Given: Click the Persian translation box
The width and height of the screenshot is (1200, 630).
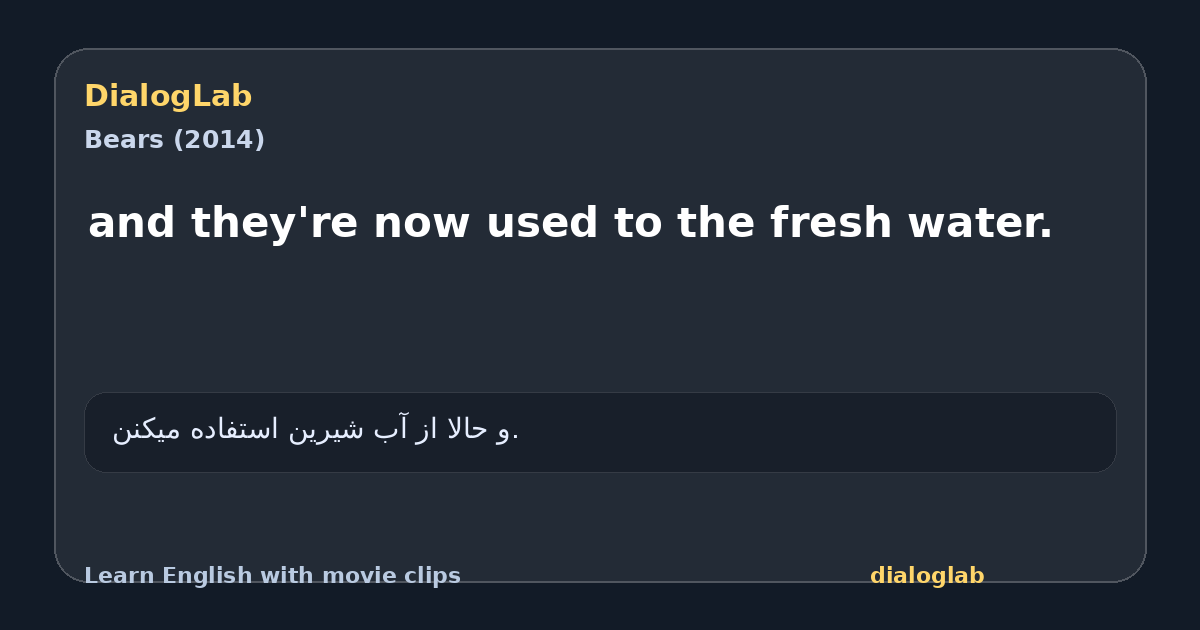Looking at the screenshot, I should 600,432.
